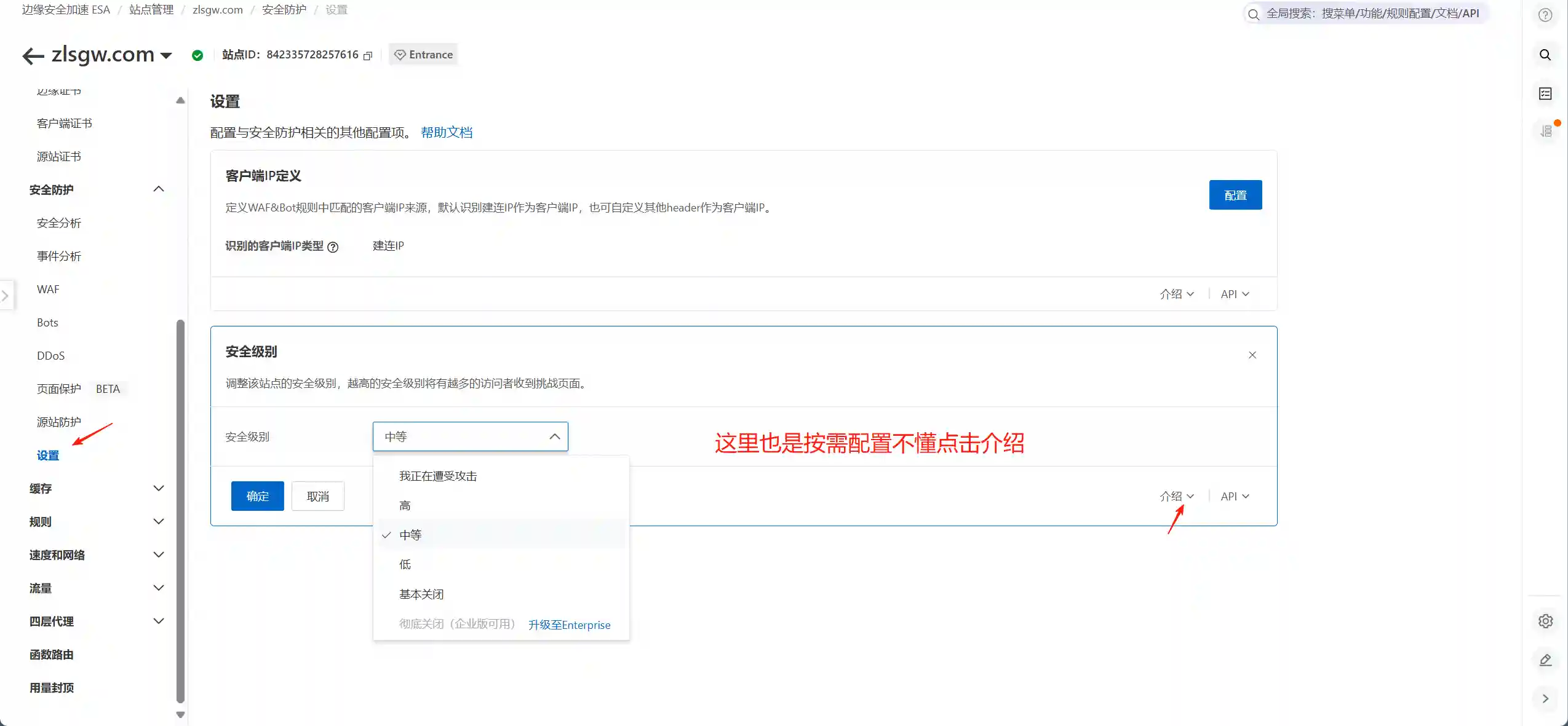
Task: Select security level 低 option
Action: pos(404,564)
